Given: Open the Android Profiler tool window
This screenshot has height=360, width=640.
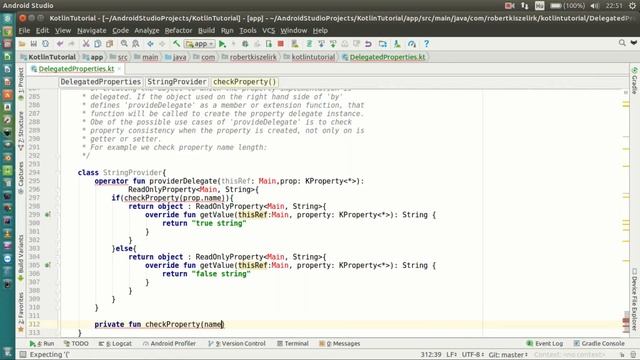Looking at the screenshot, I should tap(169, 344).
